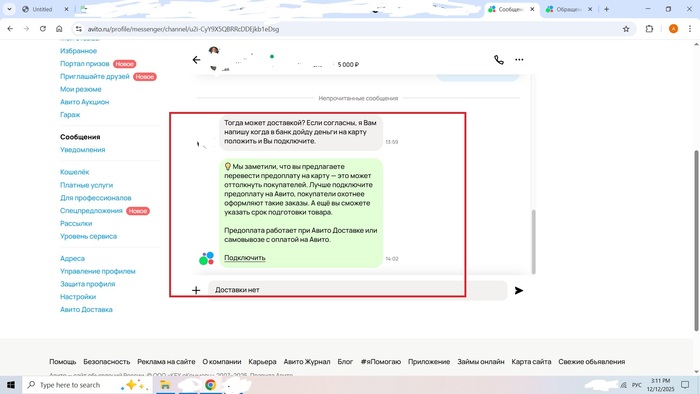
Task: Reload the page with refresh icon
Action: click(43, 29)
